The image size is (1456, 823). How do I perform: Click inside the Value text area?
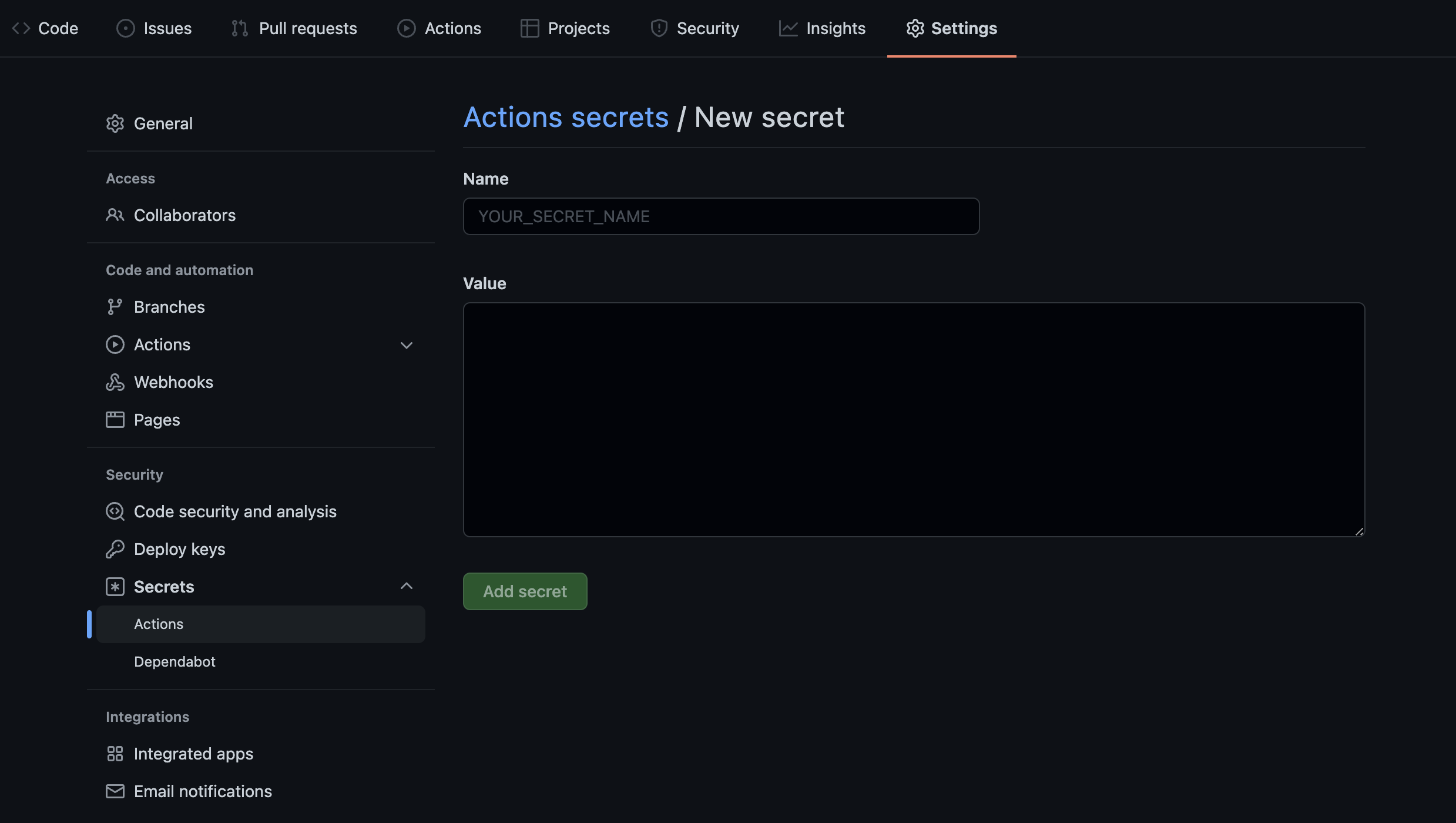coord(914,419)
